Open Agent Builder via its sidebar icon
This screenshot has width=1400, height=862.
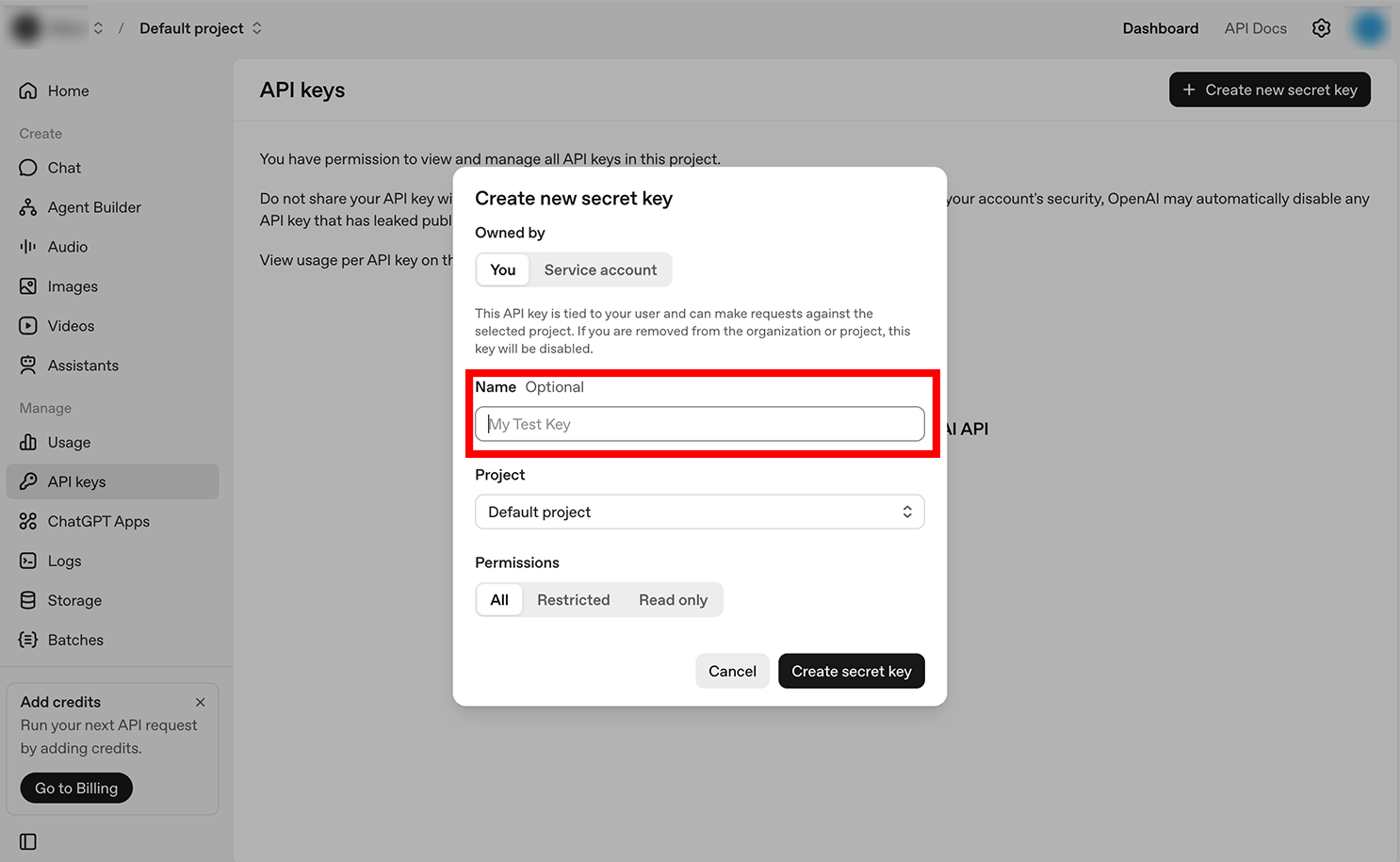pyautogui.click(x=28, y=207)
